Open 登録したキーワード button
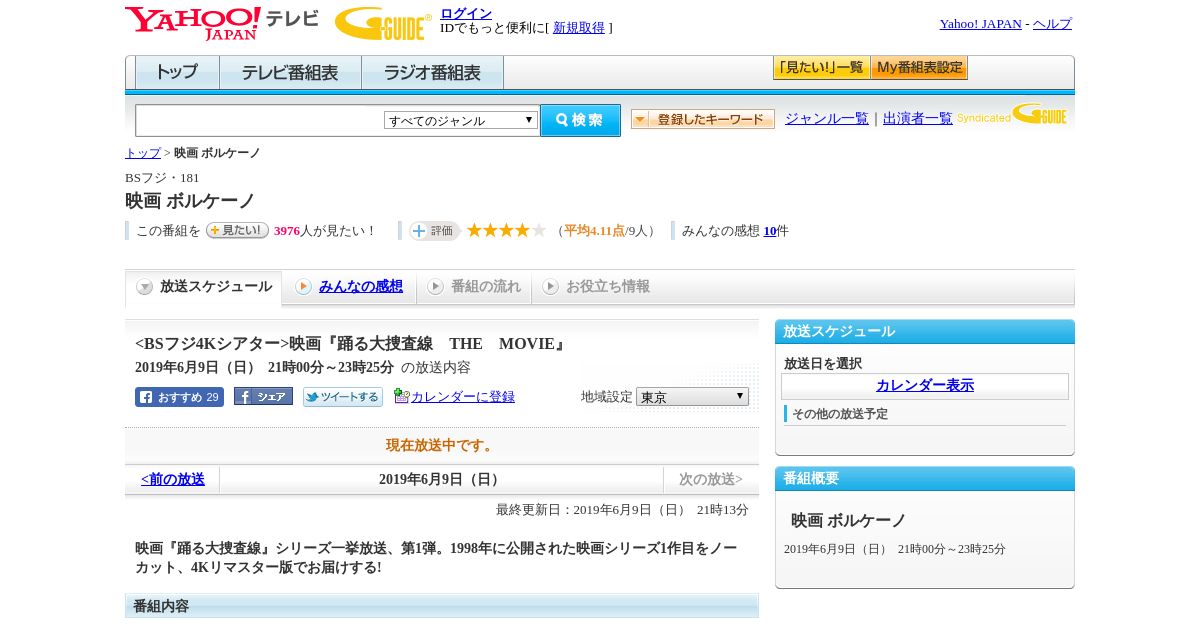Image resolution: width=1200 pixels, height=630 pixels. 703,119
